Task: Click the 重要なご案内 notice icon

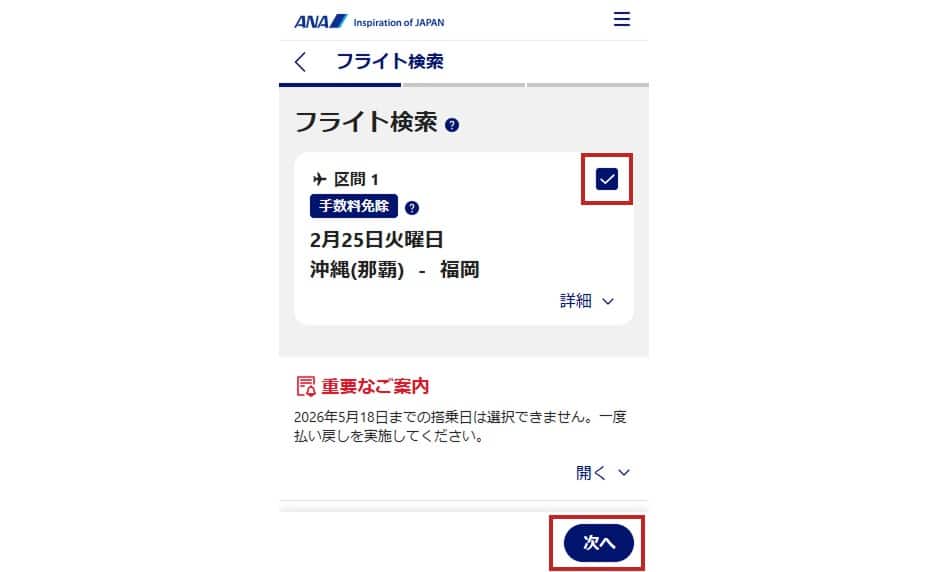Action: click(306, 386)
